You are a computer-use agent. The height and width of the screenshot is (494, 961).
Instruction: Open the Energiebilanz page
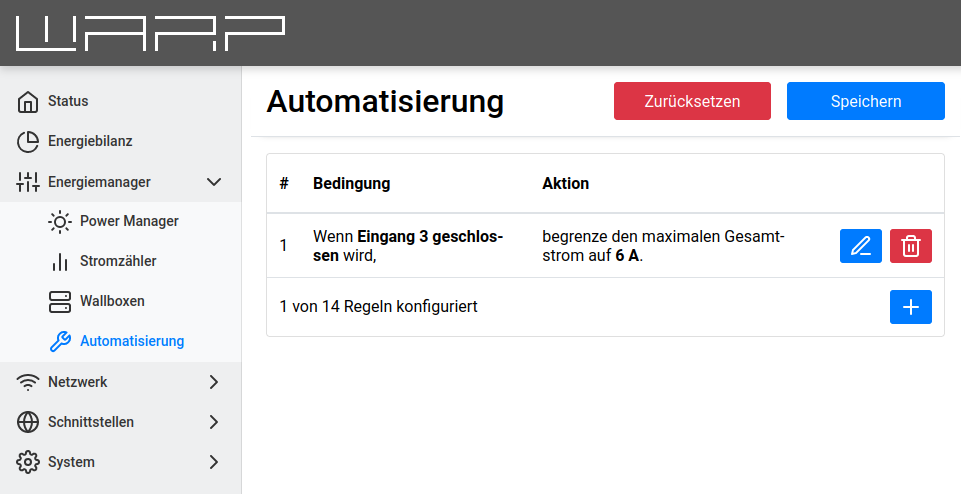(x=90, y=142)
